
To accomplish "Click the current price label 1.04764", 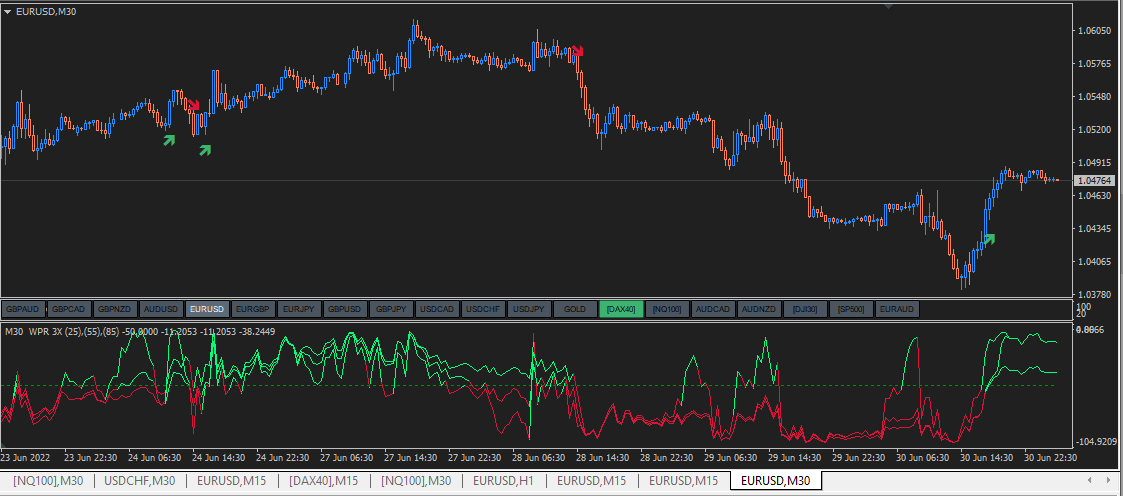I will point(1093,181).
